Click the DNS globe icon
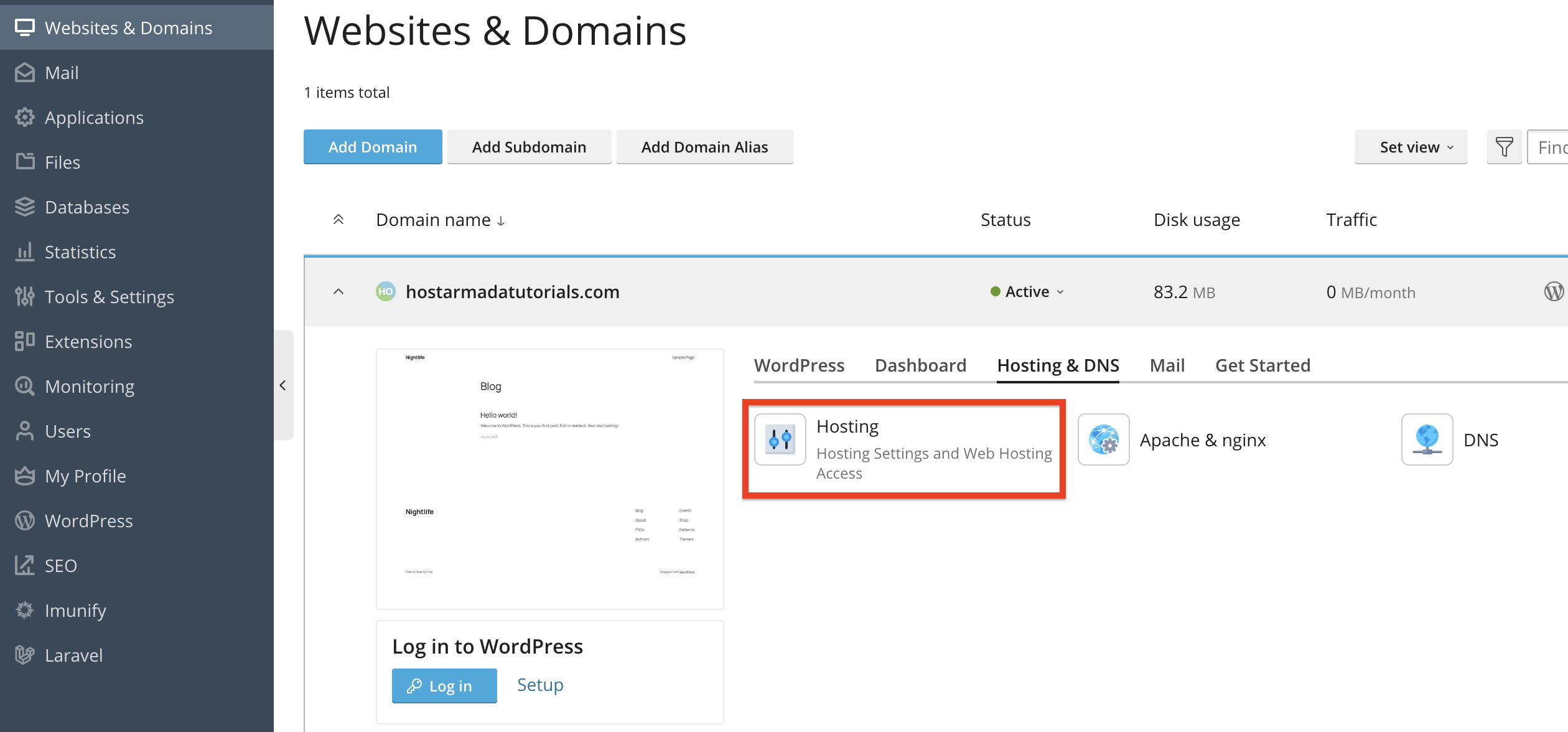The width and height of the screenshot is (1568, 732). pos(1426,439)
